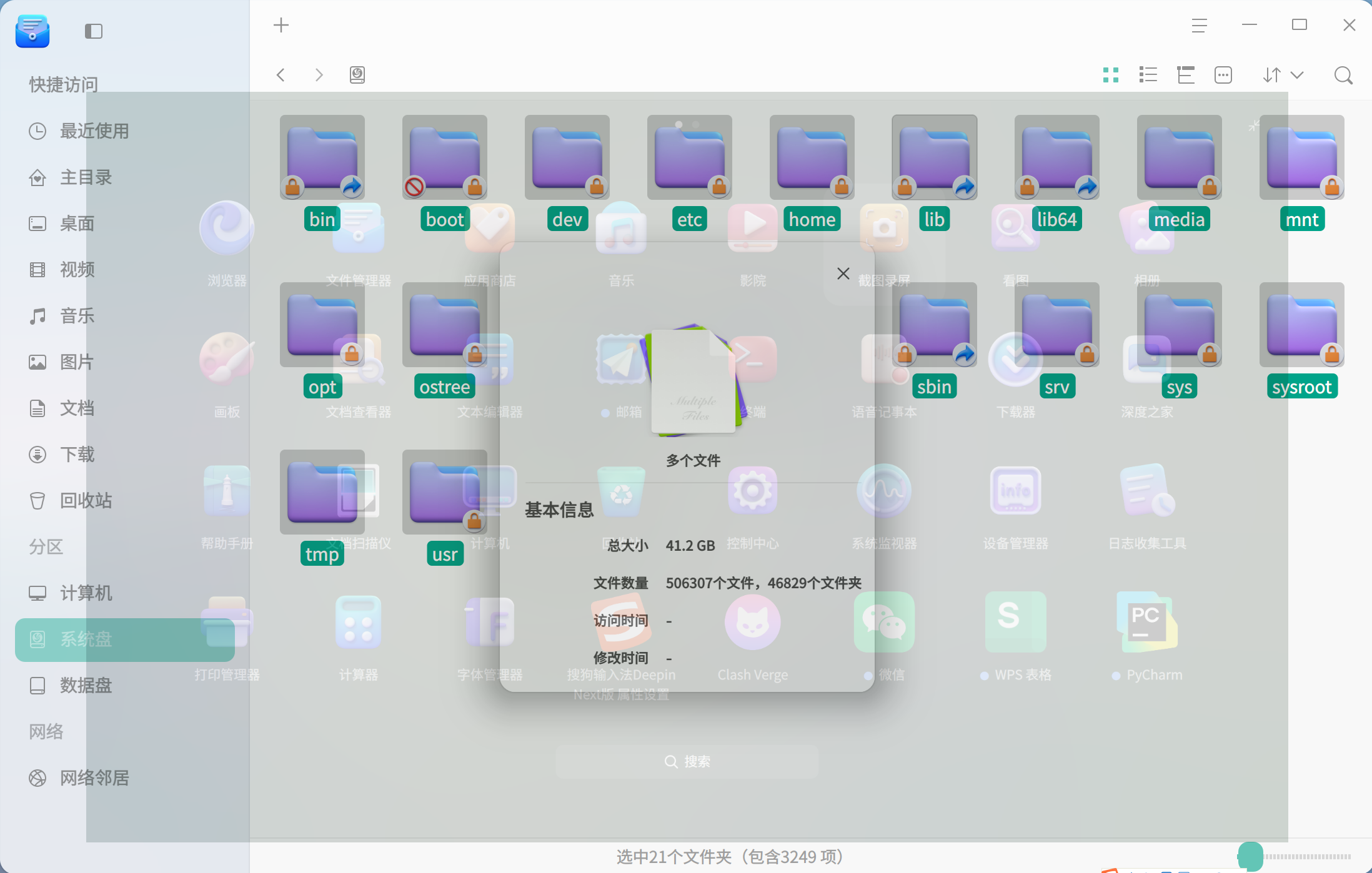
Task: Switch to list view
Action: point(1148,75)
